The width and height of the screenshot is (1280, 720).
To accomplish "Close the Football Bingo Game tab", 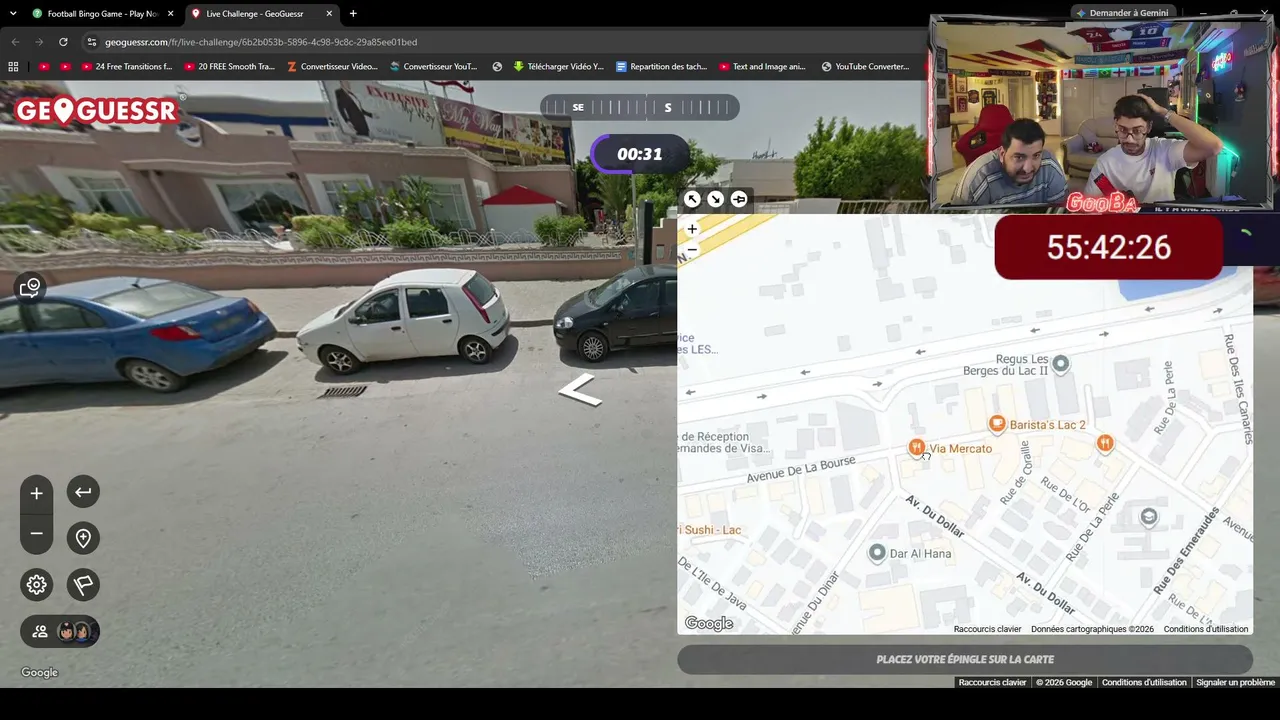I will coord(170,14).
